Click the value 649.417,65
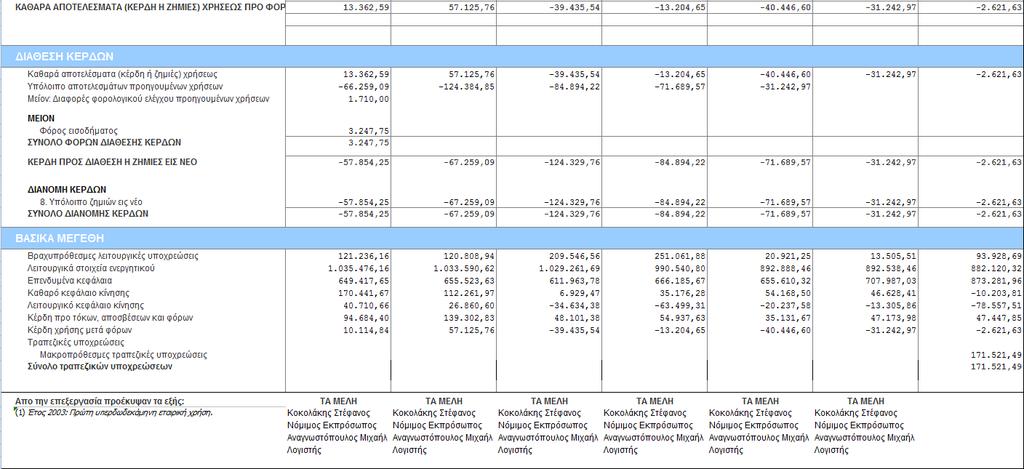This screenshot has width=1024, height=469. [364, 281]
